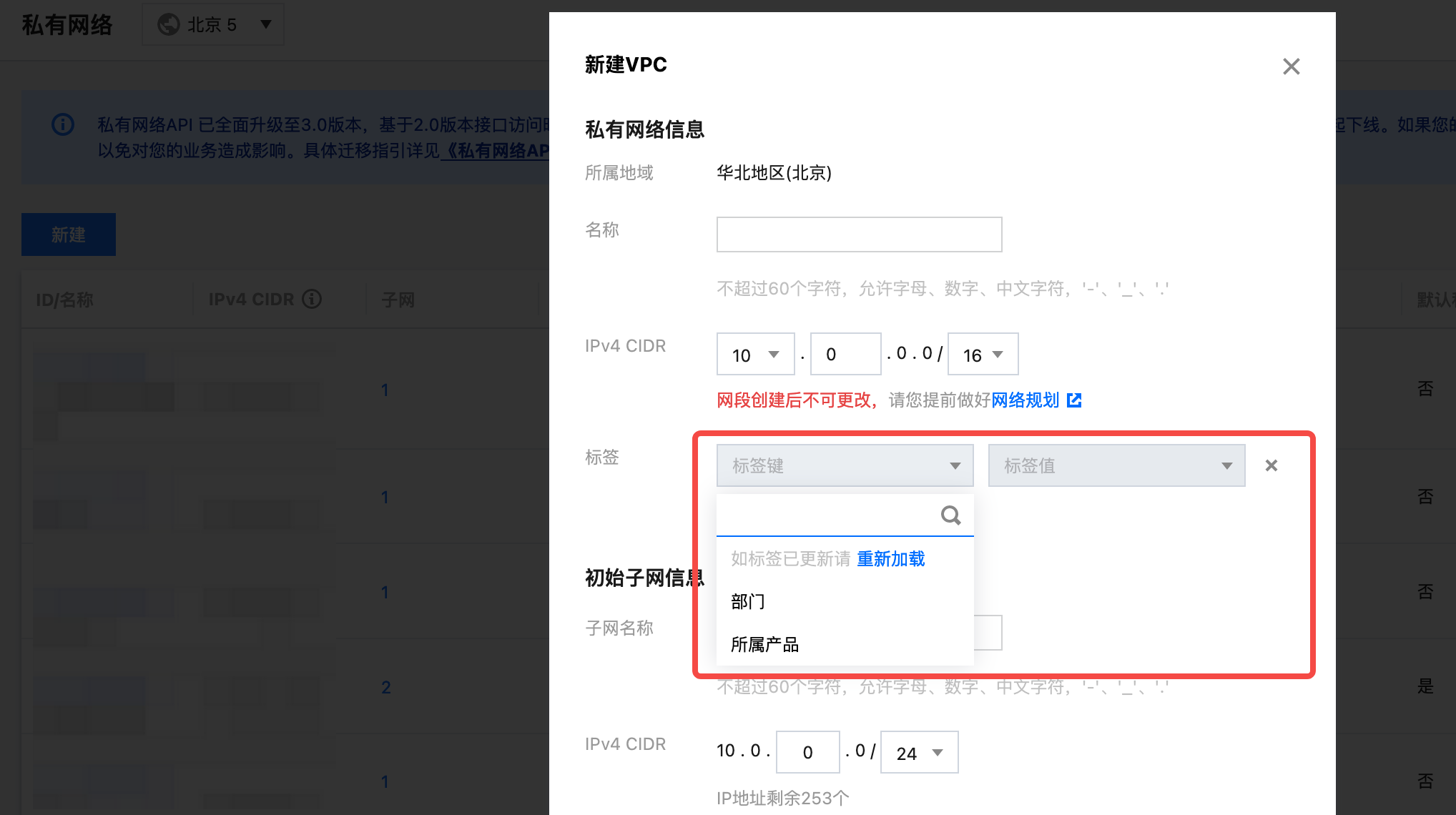Click the second octet field in VPC CIDR
This screenshot has width=1456, height=815.
click(x=845, y=355)
